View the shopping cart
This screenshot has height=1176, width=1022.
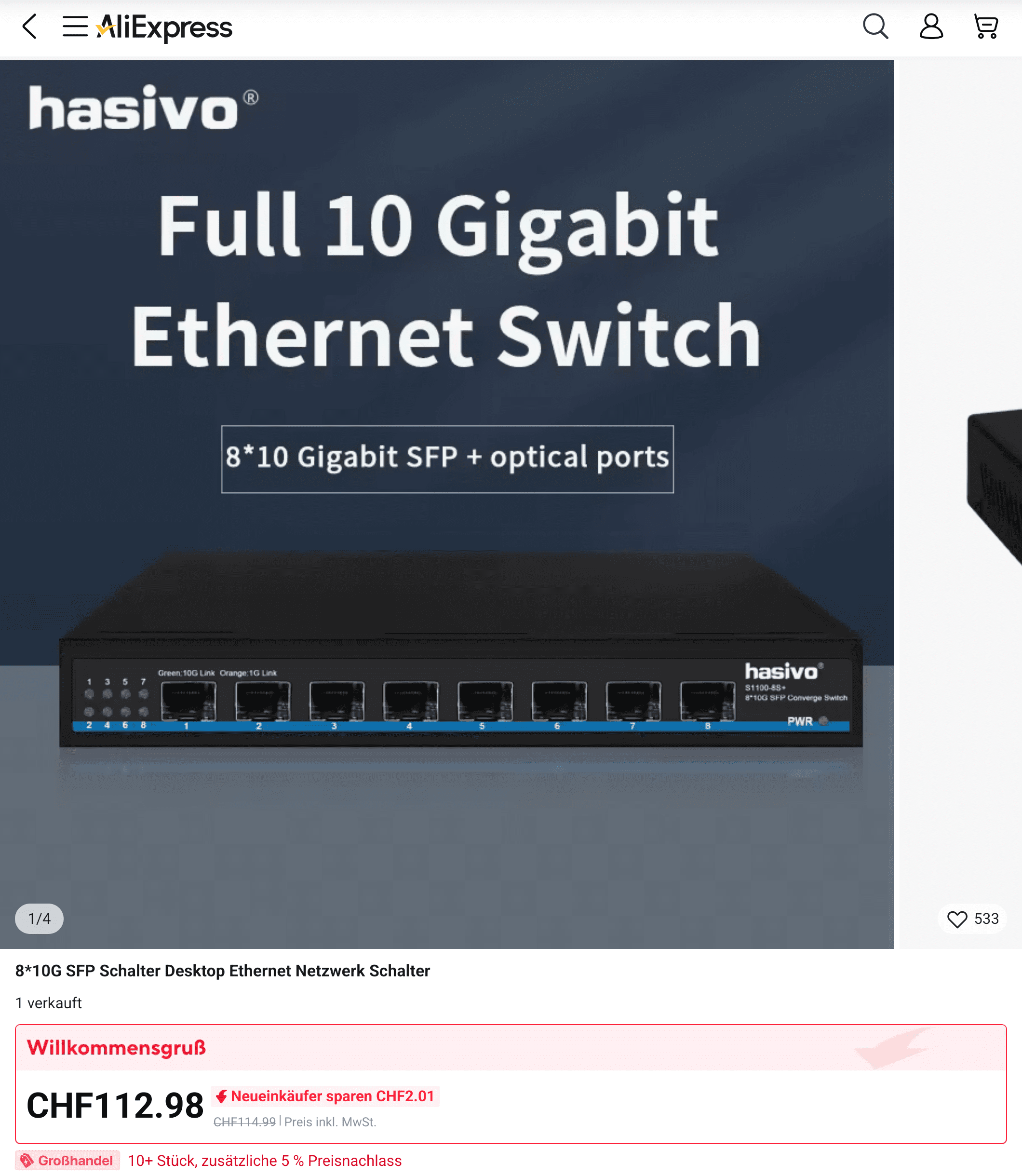pyautogui.click(x=985, y=27)
